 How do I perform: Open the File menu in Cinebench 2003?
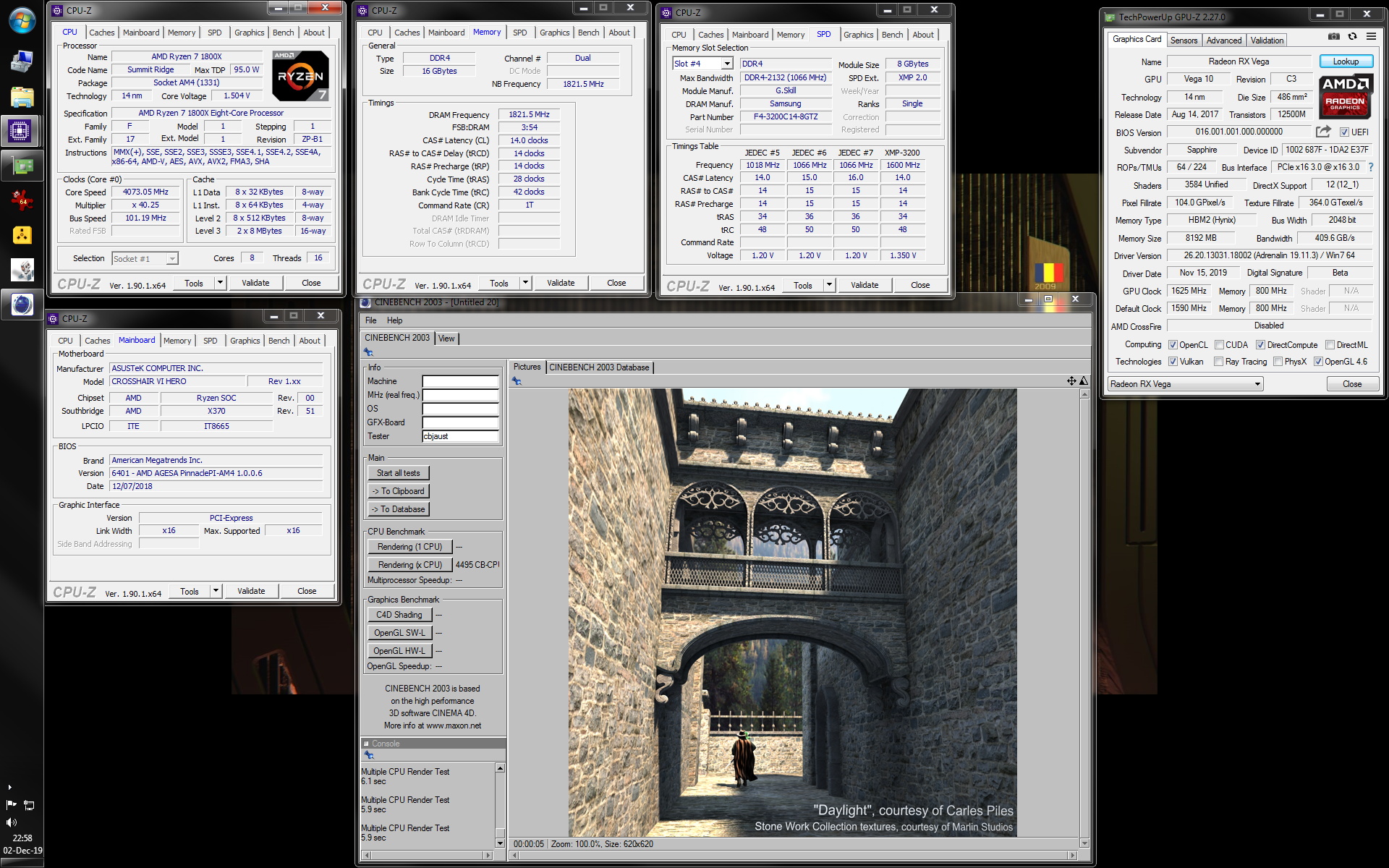point(370,320)
